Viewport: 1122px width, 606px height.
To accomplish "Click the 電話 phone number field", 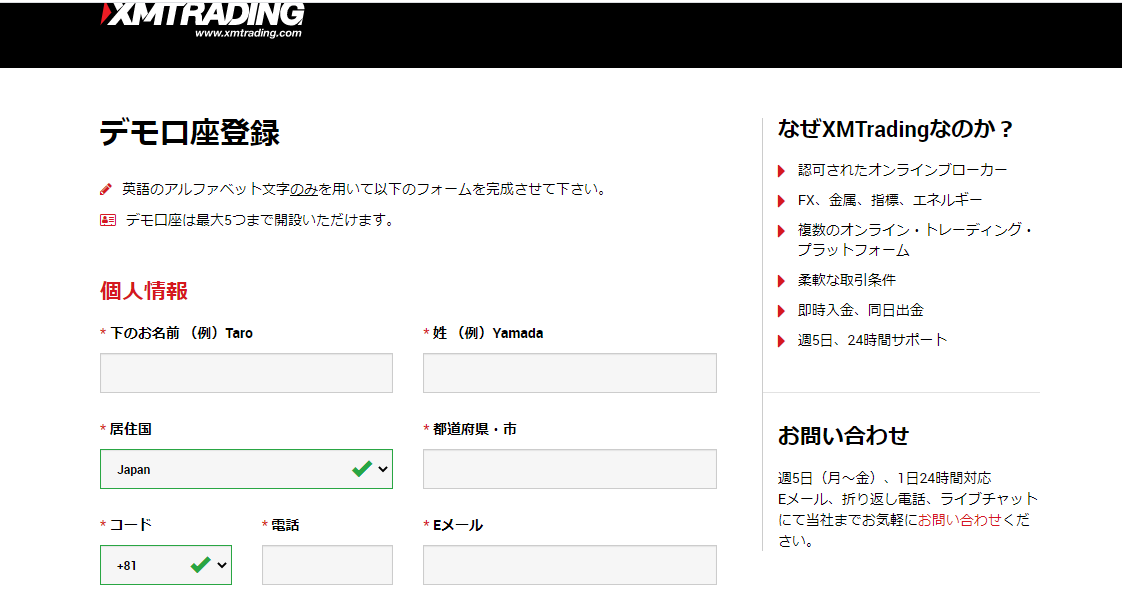I will point(326,564).
